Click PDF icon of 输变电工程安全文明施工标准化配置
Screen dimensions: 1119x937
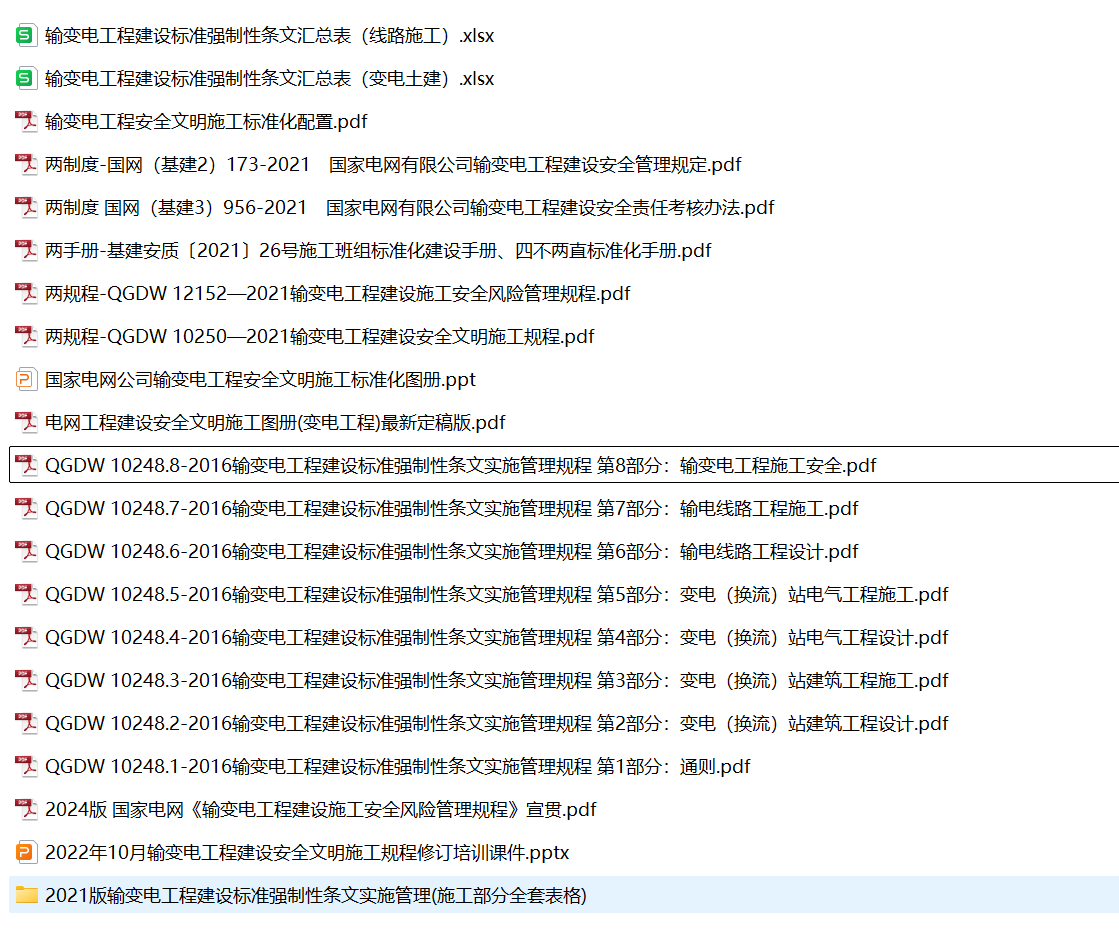click(x=26, y=121)
